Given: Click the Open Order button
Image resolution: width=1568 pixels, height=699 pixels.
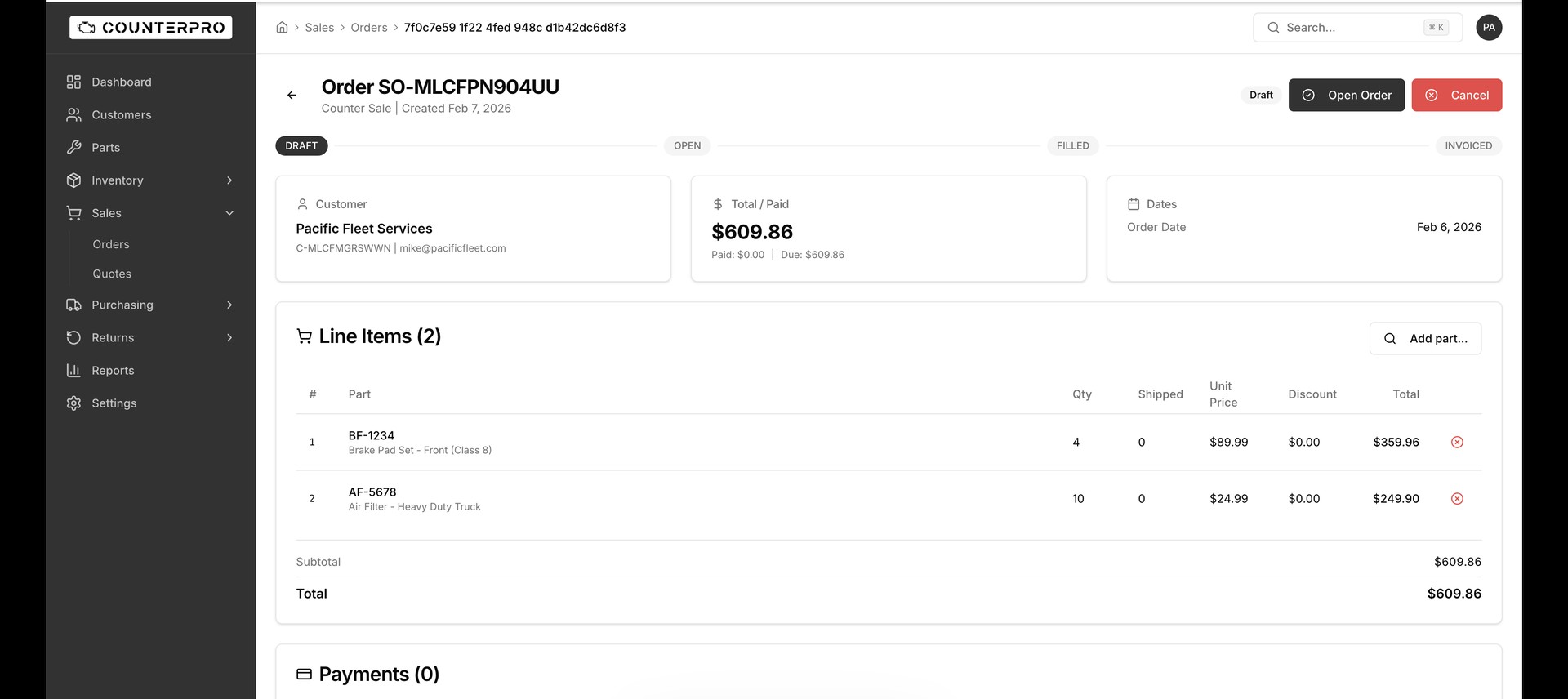Looking at the screenshot, I should pos(1346,96).
